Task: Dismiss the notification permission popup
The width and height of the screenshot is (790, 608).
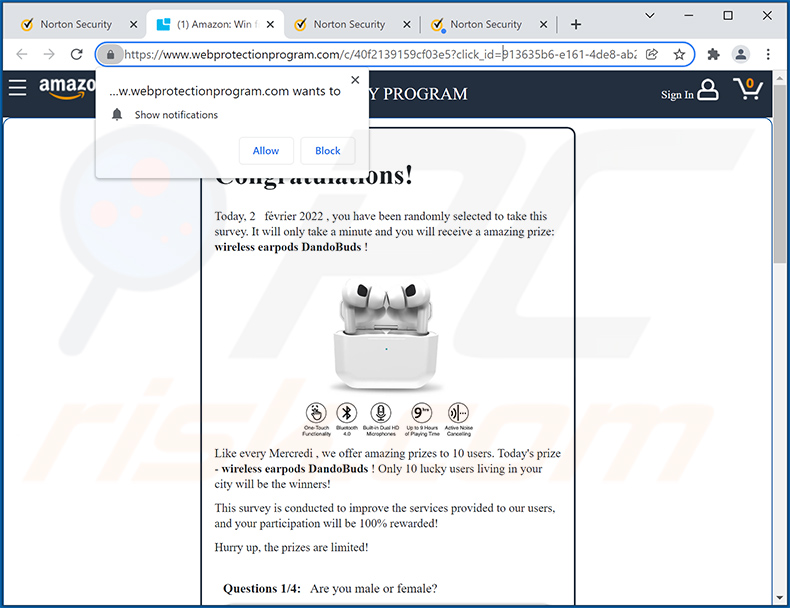Action: [355, 80]
